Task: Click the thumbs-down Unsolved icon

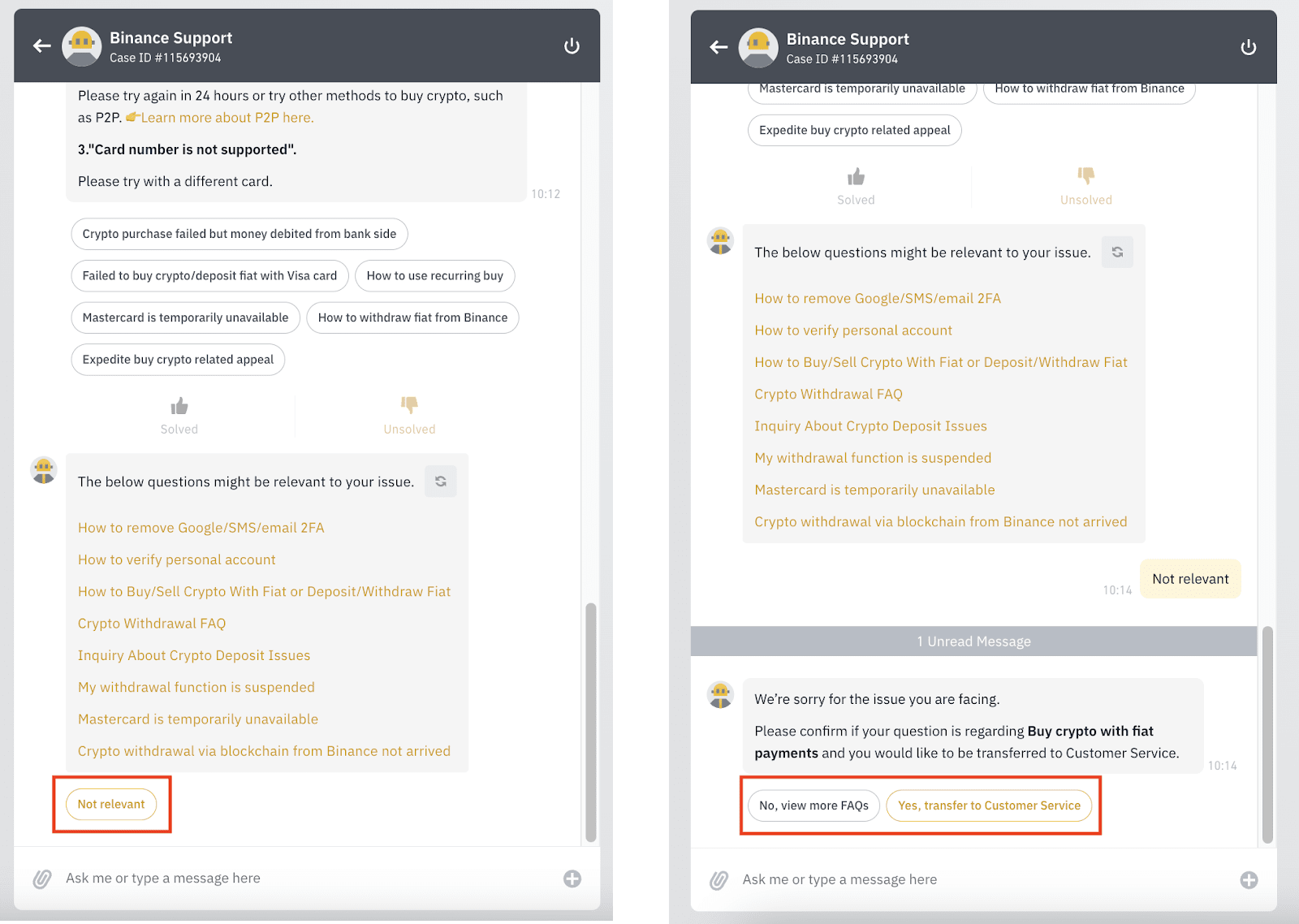Action: click(409, 405)
